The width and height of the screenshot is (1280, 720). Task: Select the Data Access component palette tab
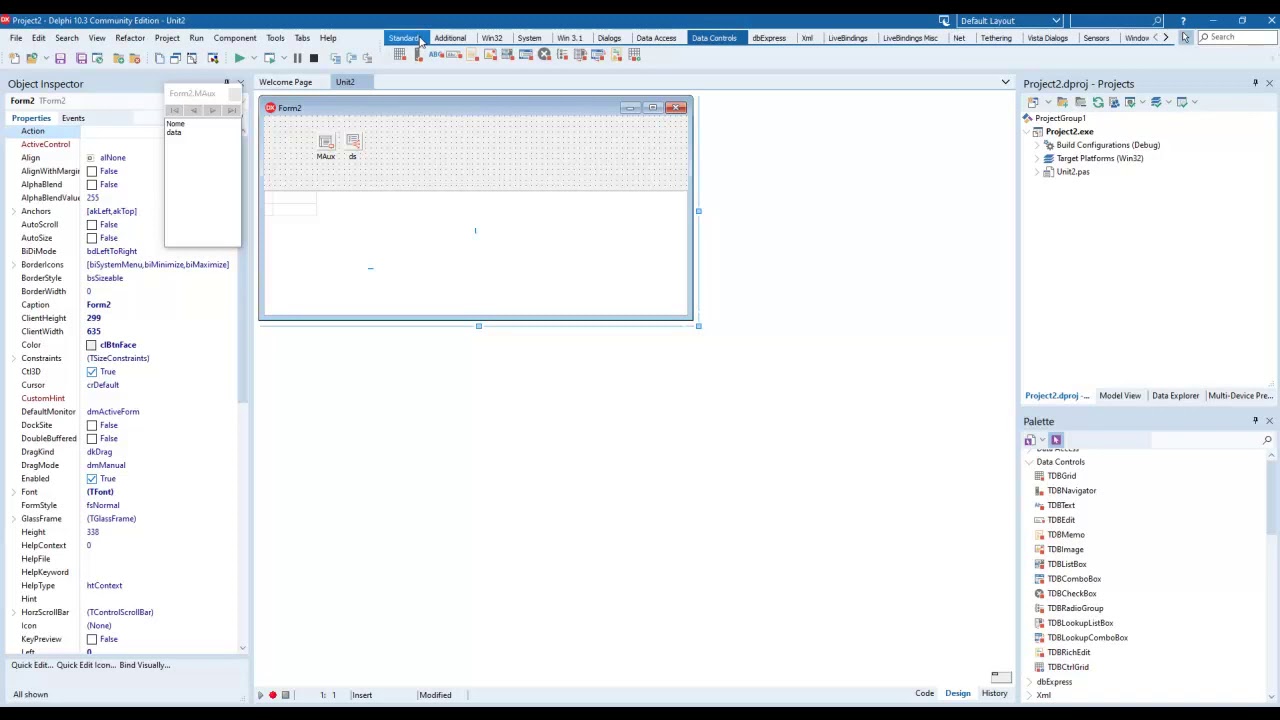[x=656, y=38]
